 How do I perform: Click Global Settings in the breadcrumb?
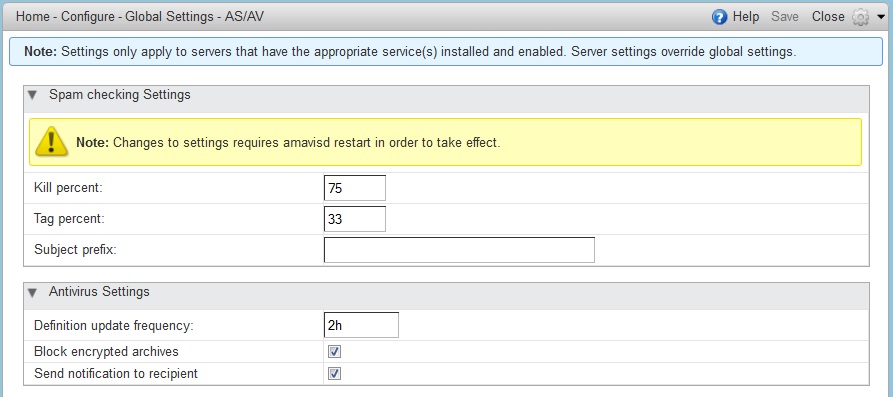(x=169, y=17)
